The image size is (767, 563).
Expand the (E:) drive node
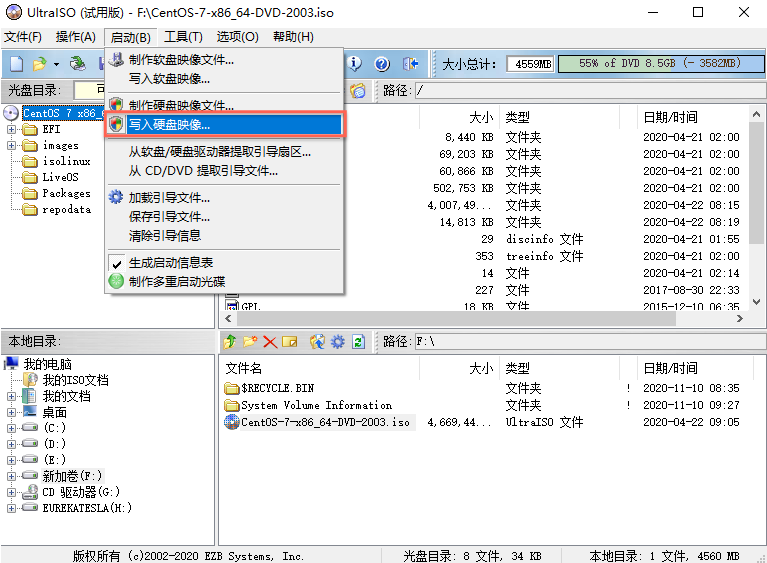tap(11, 460)
